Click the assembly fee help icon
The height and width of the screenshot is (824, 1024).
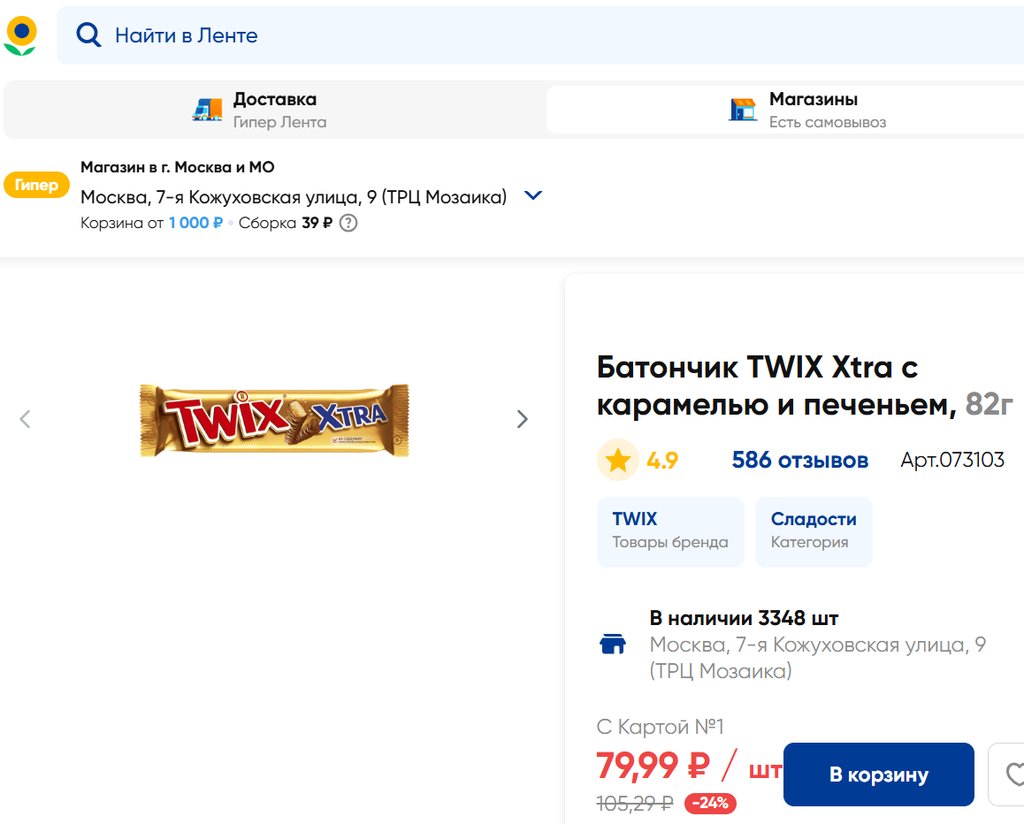click(x=348, y=223)
